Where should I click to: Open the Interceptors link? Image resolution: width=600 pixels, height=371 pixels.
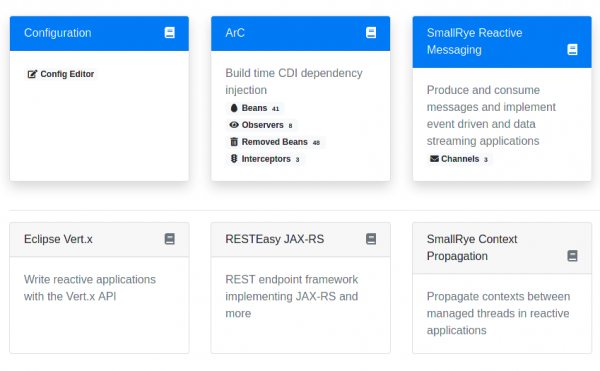[x=265, y=159]
